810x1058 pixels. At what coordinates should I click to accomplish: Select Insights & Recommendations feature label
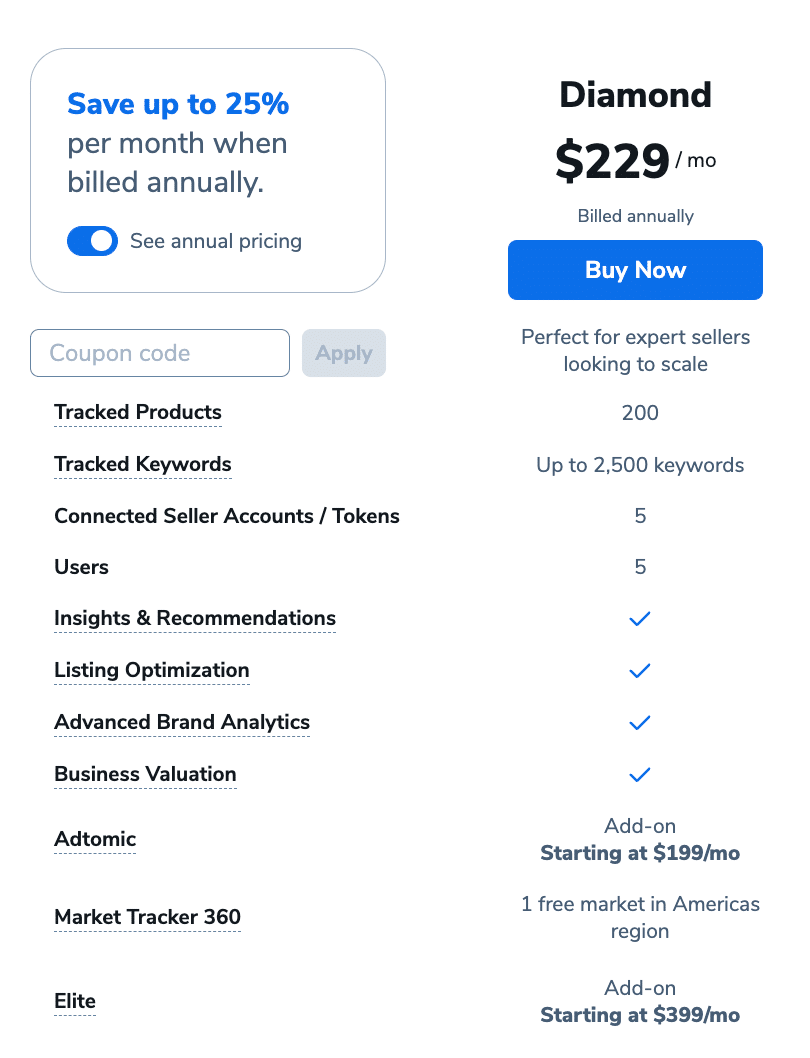click(195, 618)
